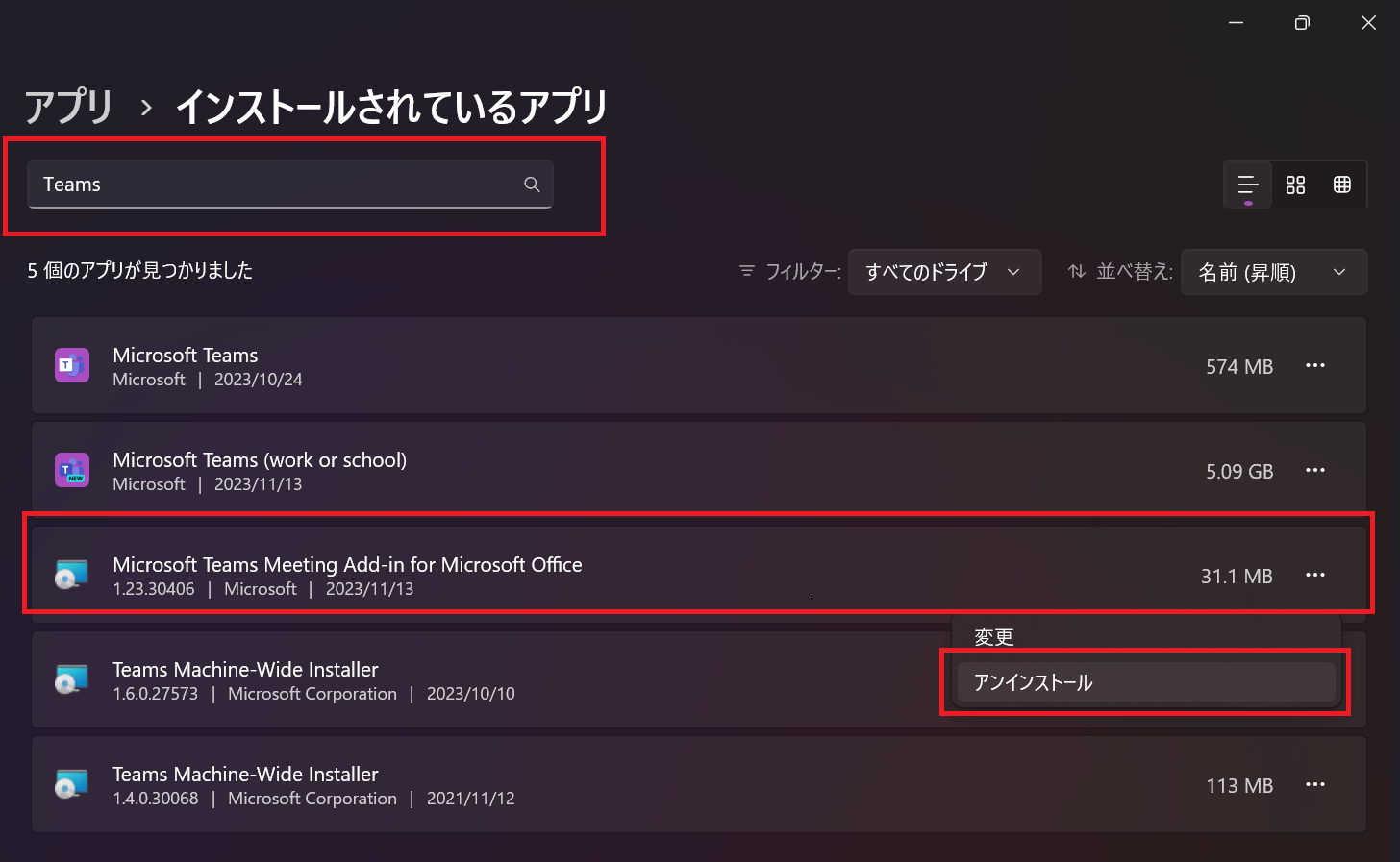Select the Microsoft Teams app name

pyautogui.click(x=186, y=356)
